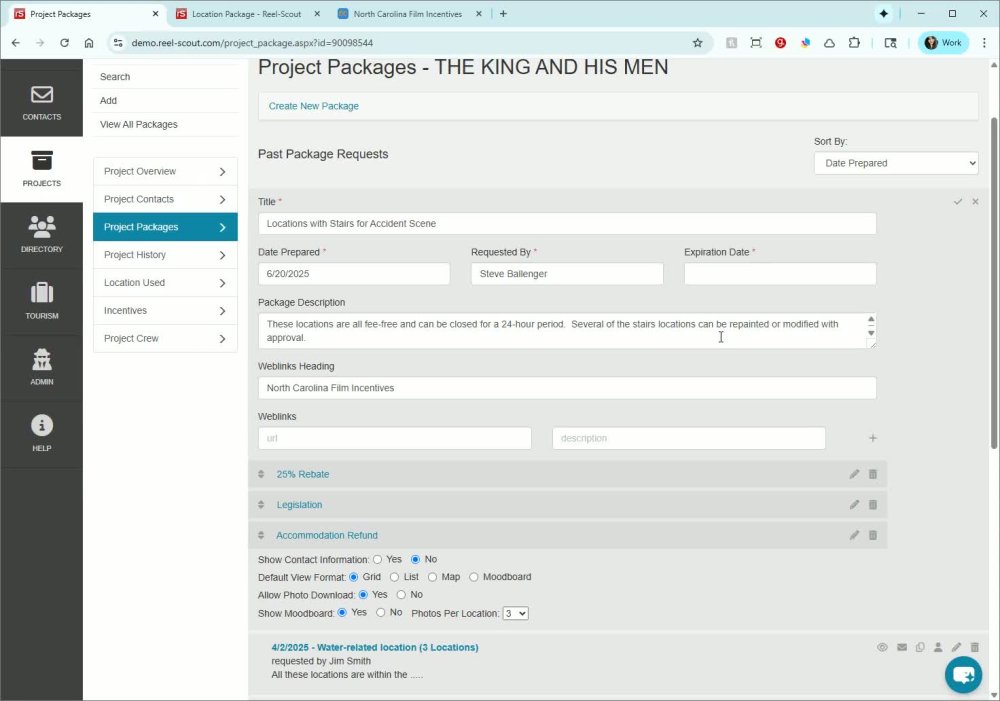Reload the page
The width and height of the screenshot is (1000, 701).
pyautogui.click(x=64, y=43)
